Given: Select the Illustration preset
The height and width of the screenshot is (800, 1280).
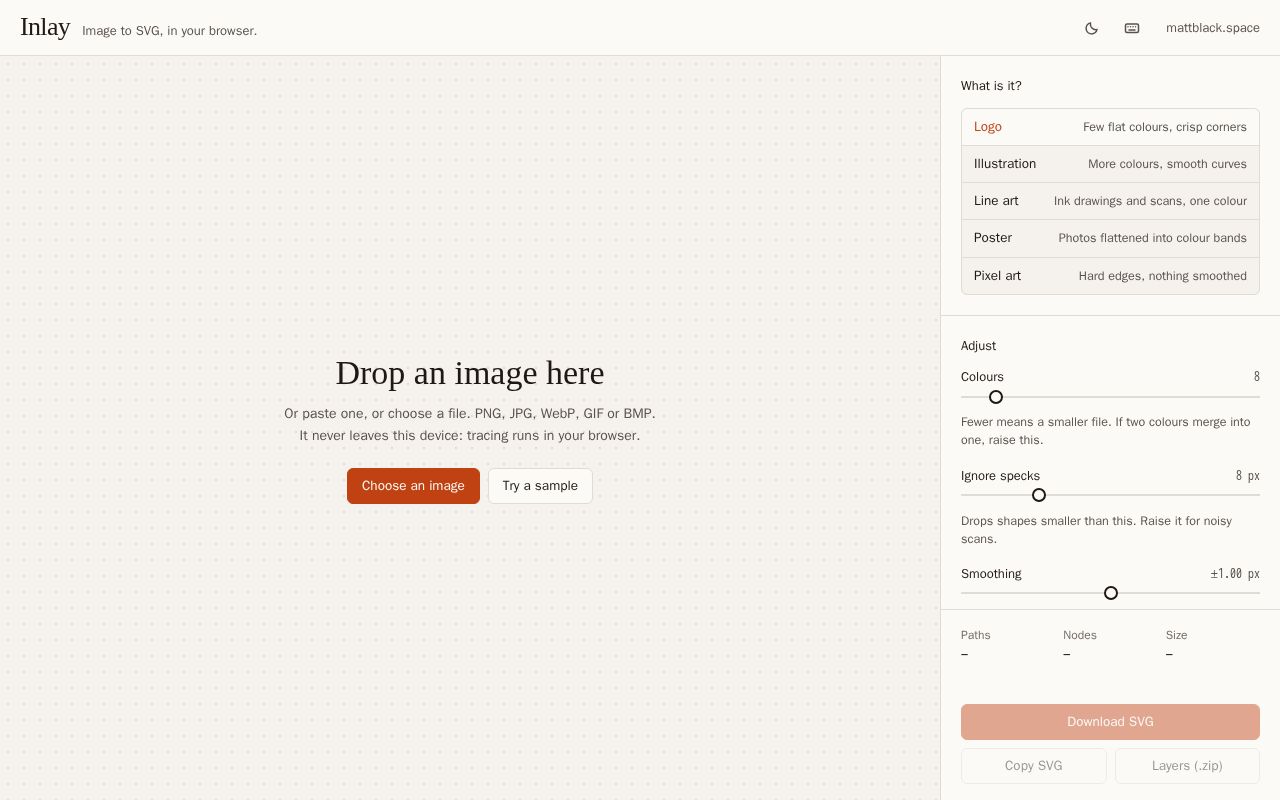Looking at the screenshot, I should [1110, 164].
